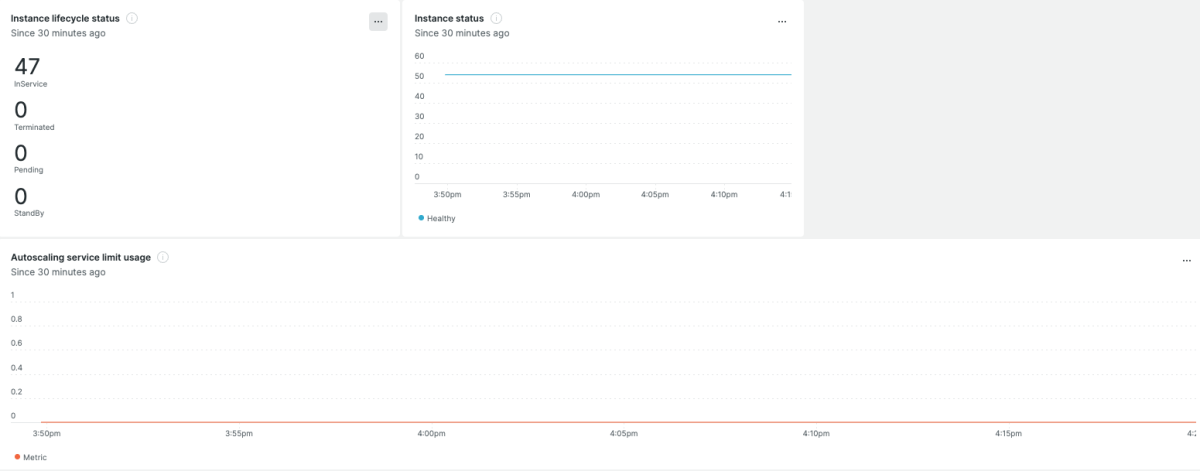Image resolution: width=1200 pixels, height=471 pixels.
Task: Click the orange Metric legend dot
Action: [x=17, y=457]
